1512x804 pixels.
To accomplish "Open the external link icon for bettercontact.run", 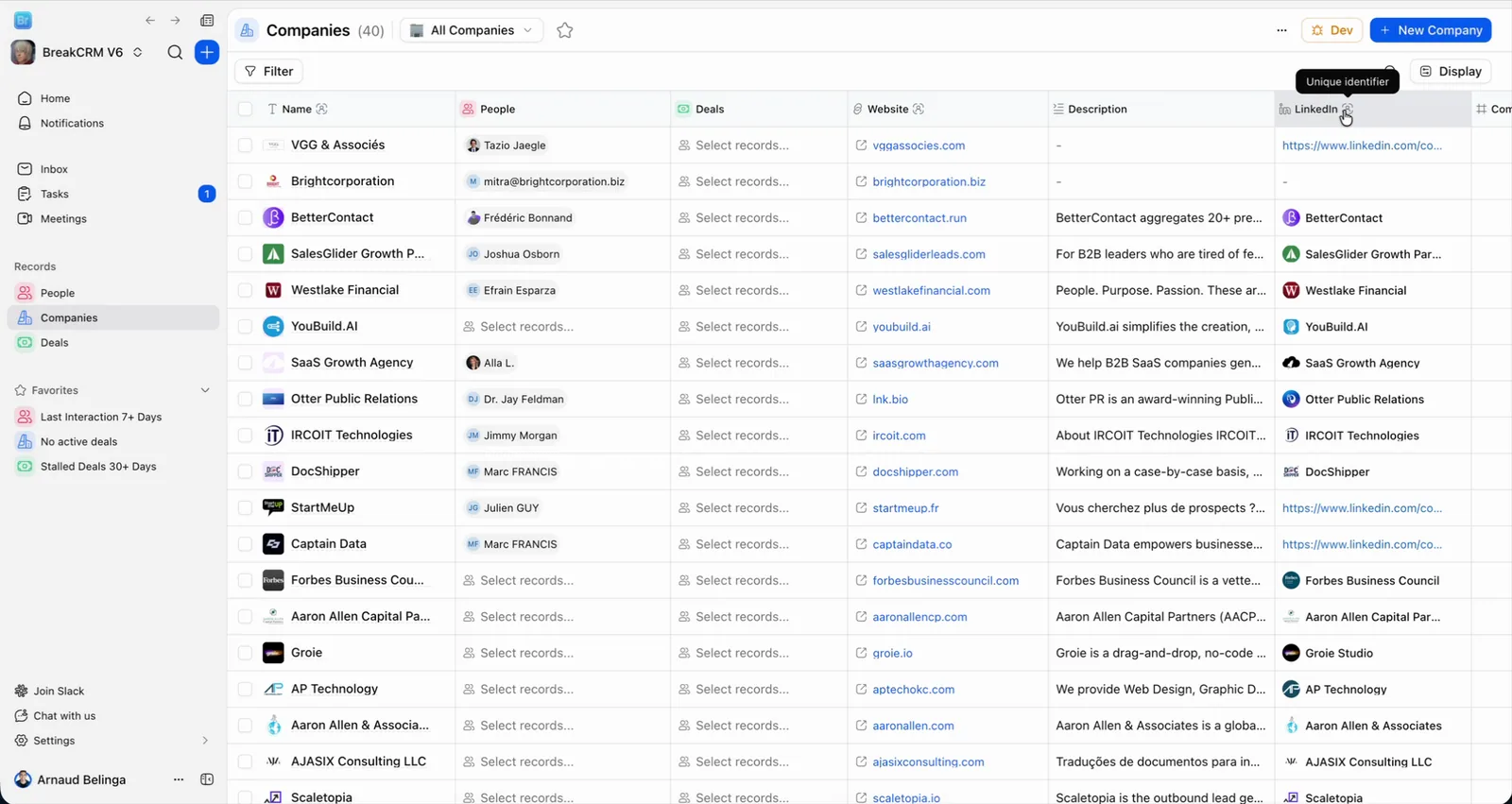I will coord(861,217).
